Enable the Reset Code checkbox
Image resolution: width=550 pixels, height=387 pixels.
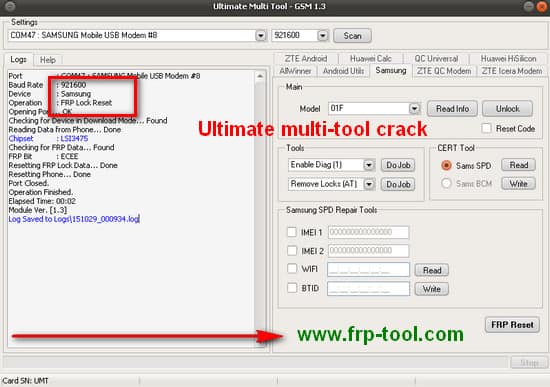[x=487, y=128]
